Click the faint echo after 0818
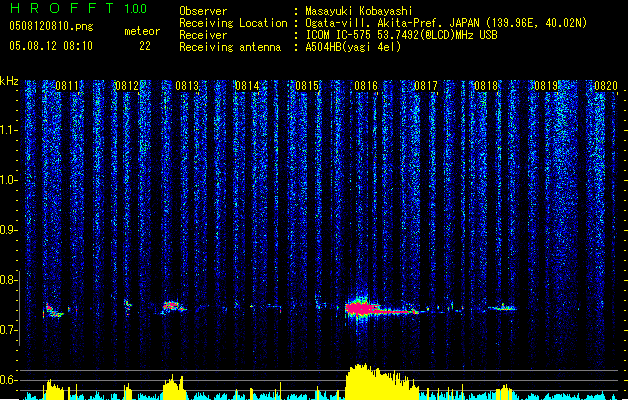 coord(502,308)
